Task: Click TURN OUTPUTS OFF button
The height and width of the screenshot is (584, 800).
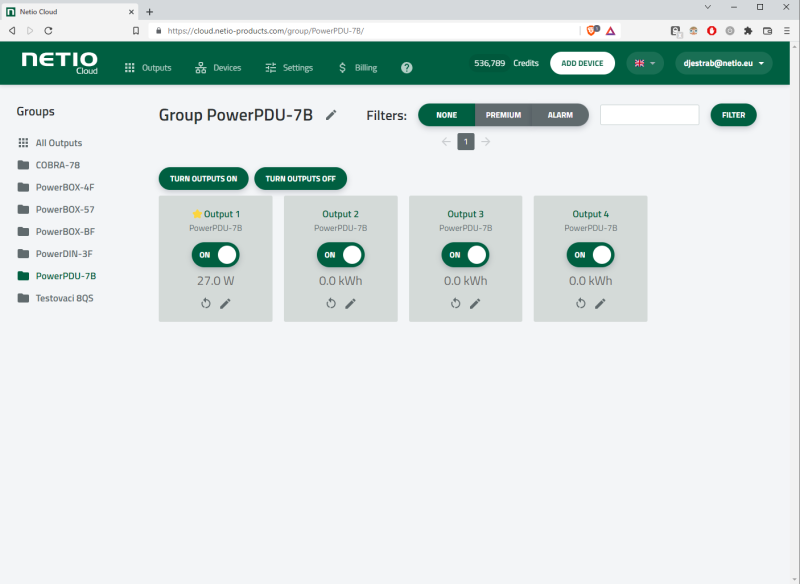Action: (300, 179)
